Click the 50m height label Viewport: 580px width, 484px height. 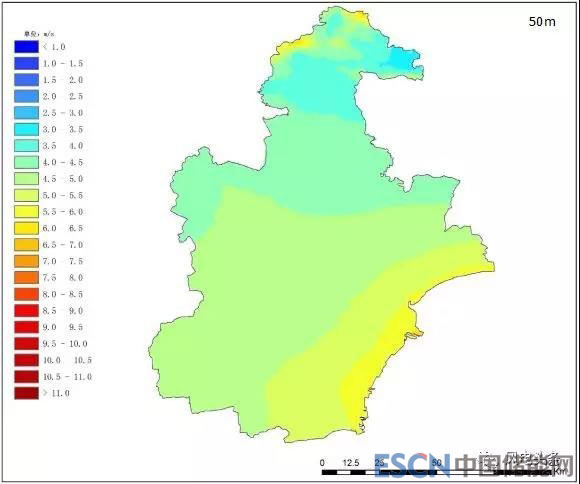[542, 22]
